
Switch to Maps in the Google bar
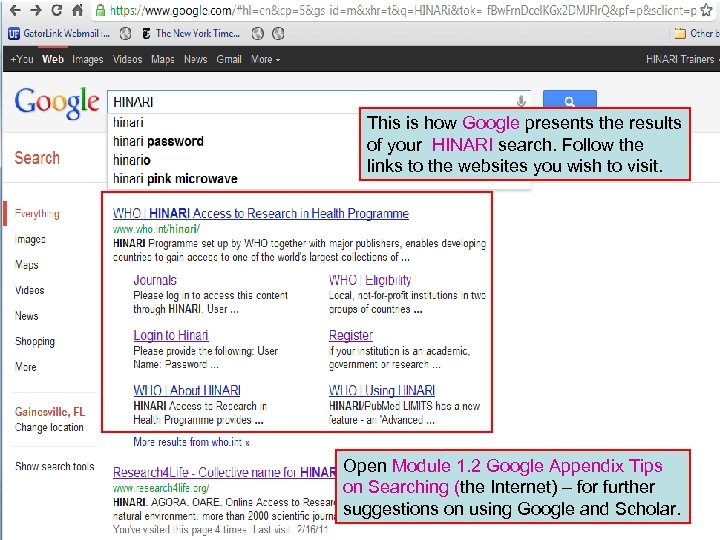pos(163,59)
